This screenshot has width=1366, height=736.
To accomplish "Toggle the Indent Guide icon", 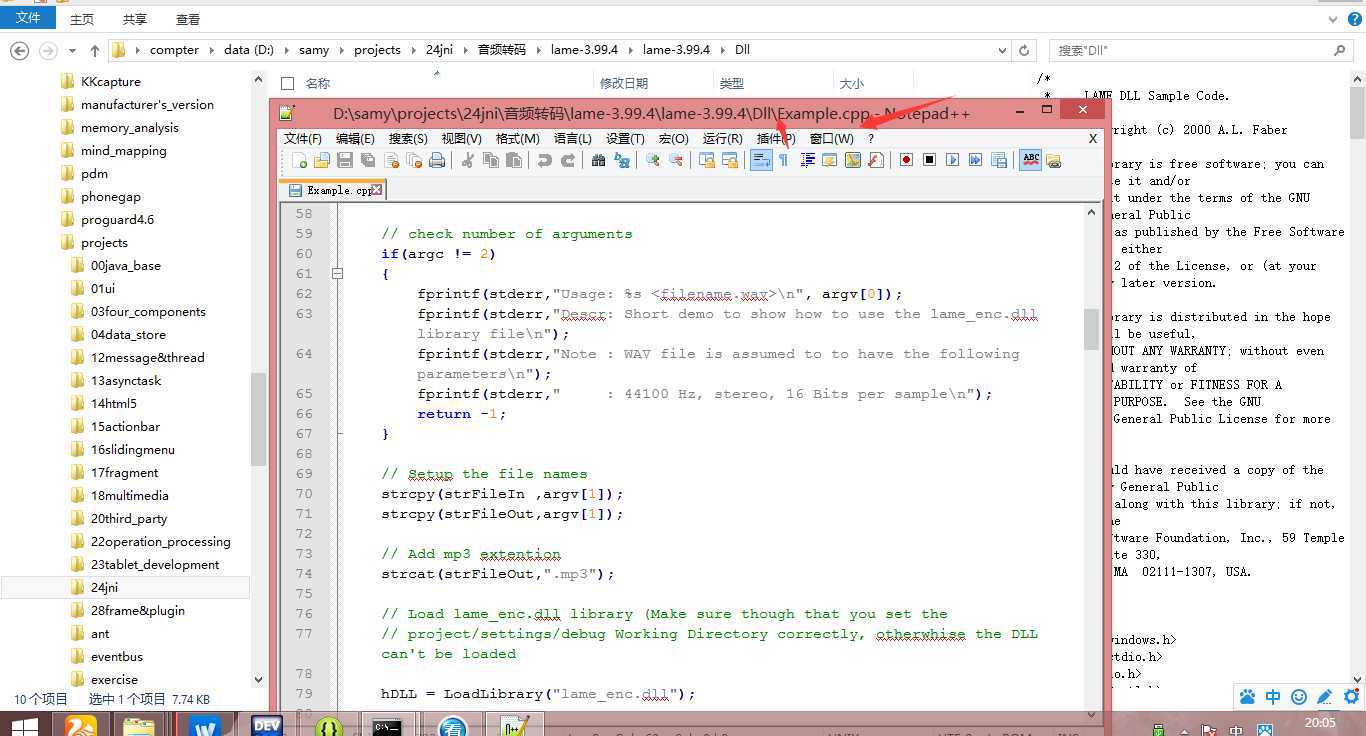I will [807, 160].
